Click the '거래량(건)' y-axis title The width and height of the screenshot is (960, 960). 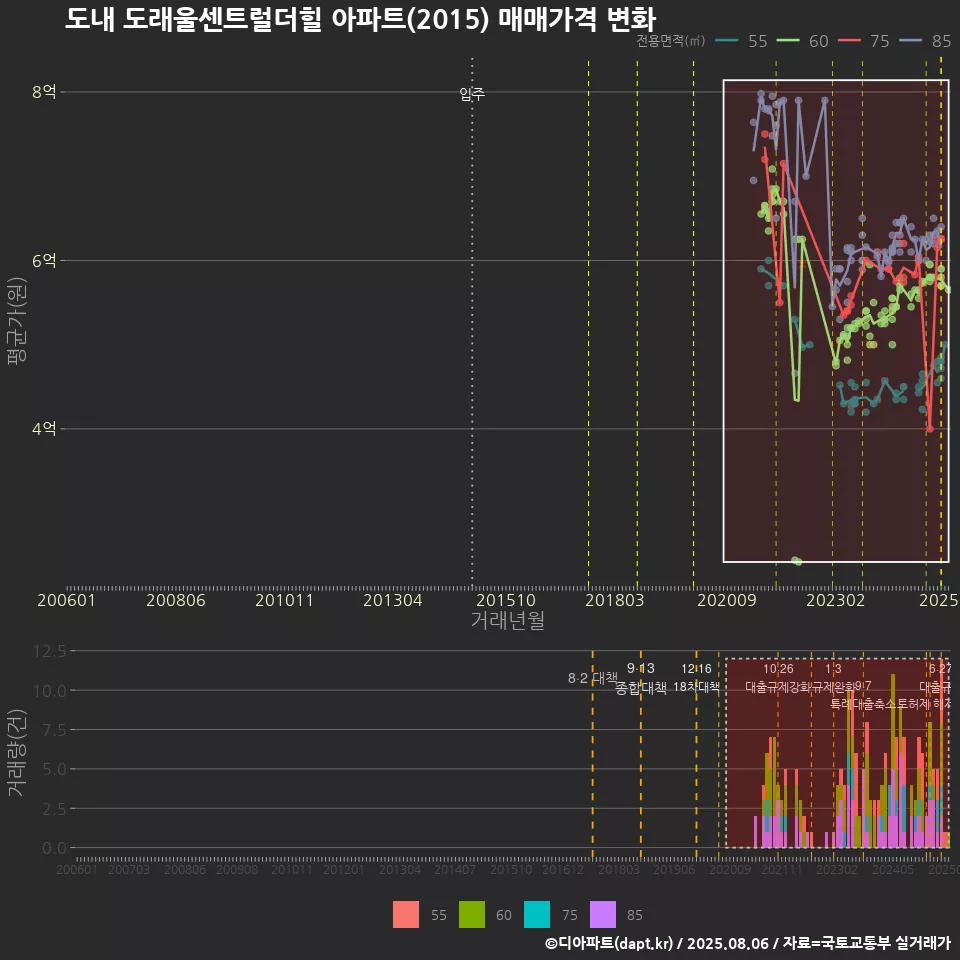[x=17, y=752]
